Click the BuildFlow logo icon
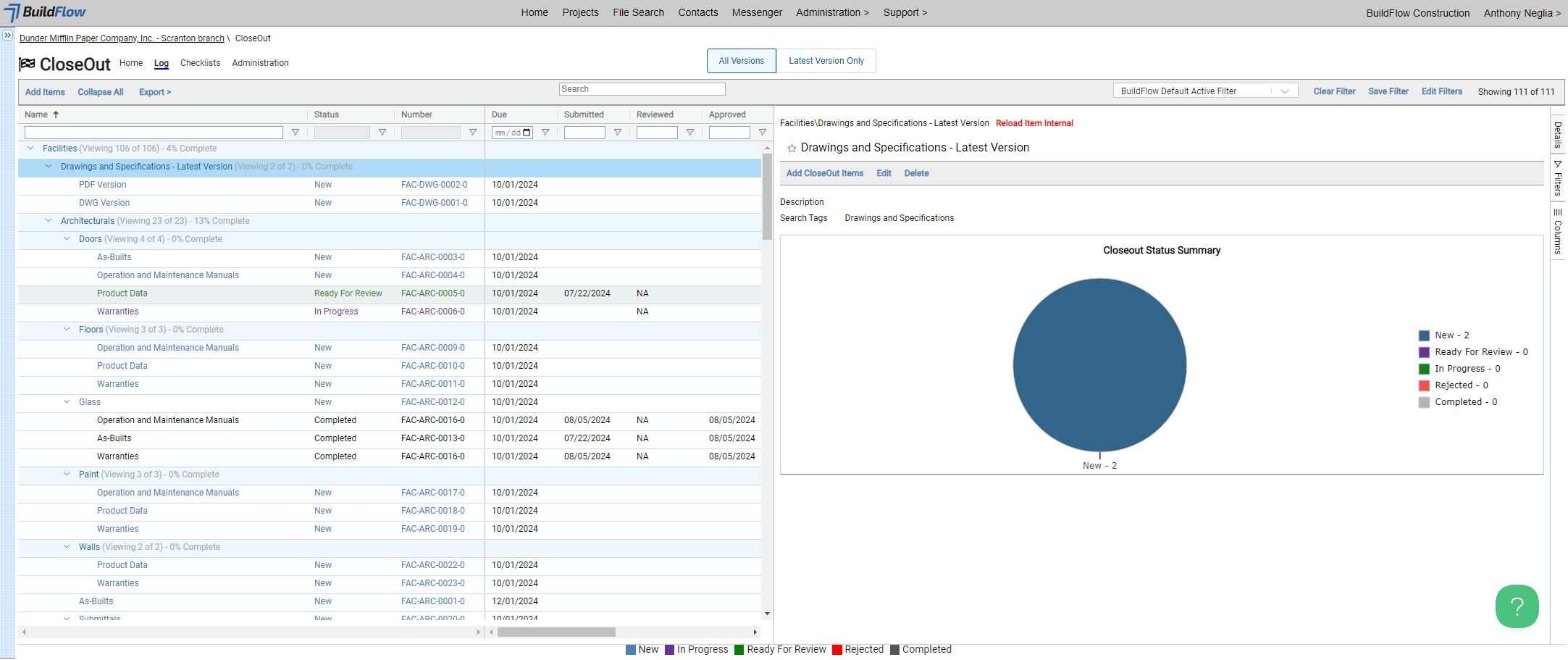This screenshot has height=660, width=1568. click(x=12, y=13)
